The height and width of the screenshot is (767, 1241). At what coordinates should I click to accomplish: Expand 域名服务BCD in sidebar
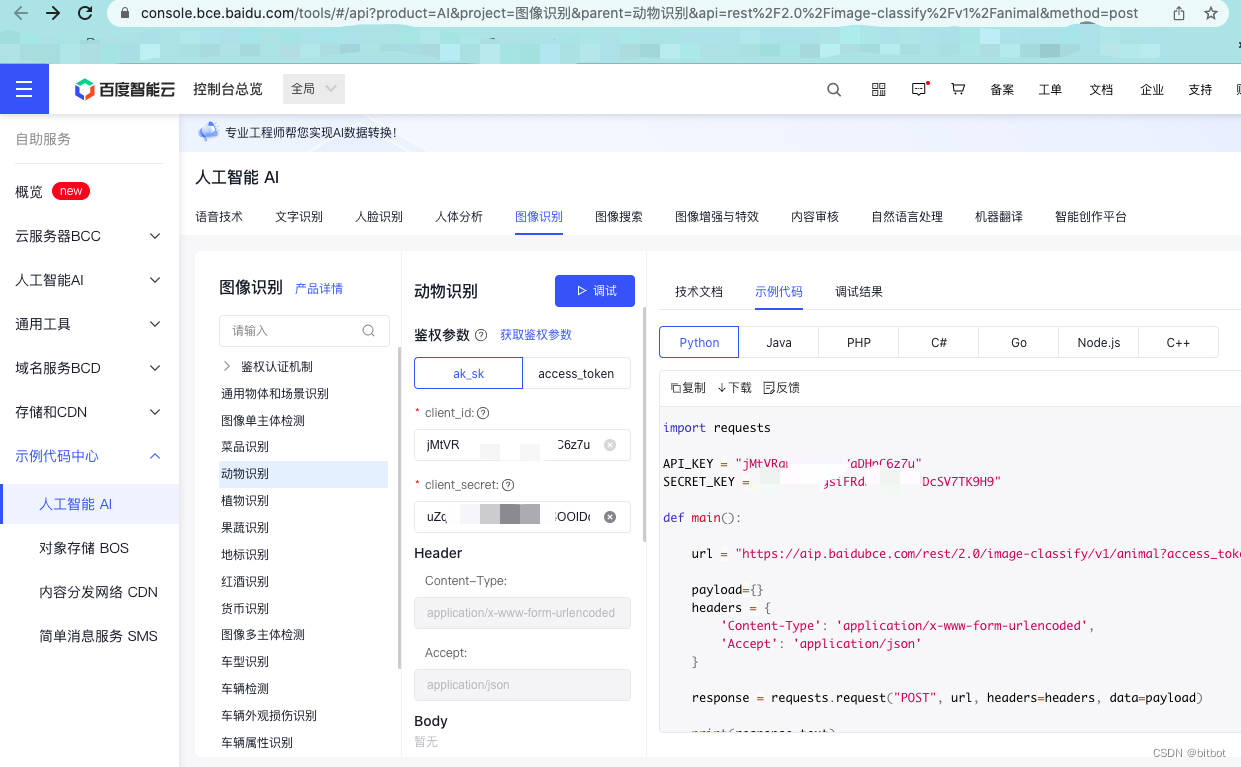point(88,368)
